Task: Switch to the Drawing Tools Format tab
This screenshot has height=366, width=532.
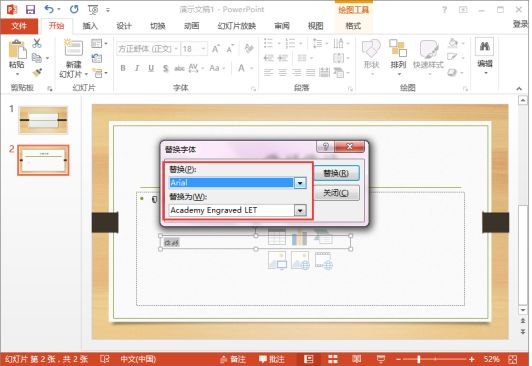Action: (353, 26)
